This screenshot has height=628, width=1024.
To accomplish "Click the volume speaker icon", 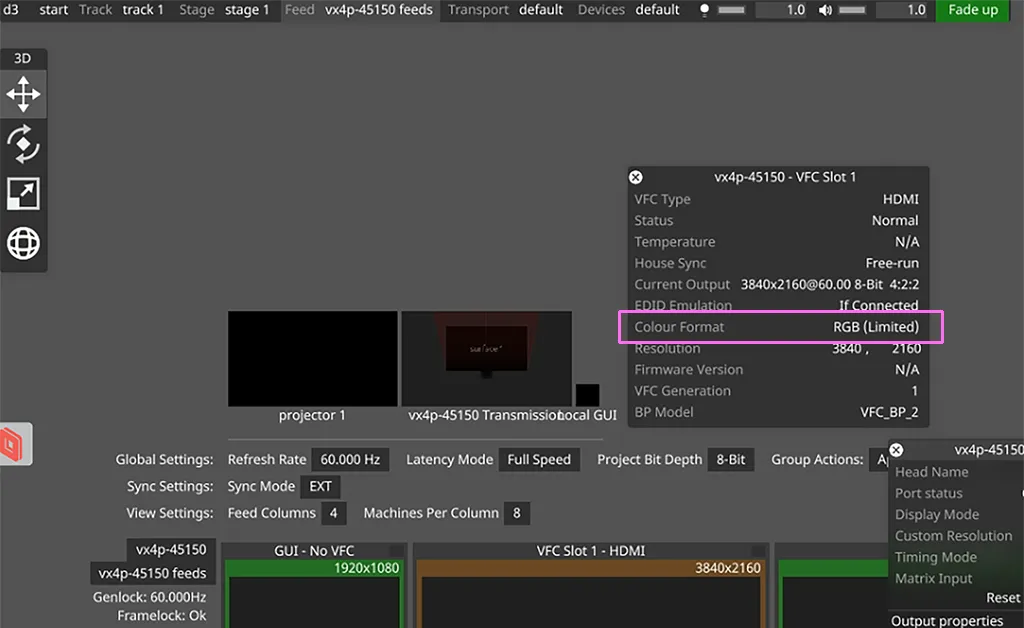I will 825,10.
